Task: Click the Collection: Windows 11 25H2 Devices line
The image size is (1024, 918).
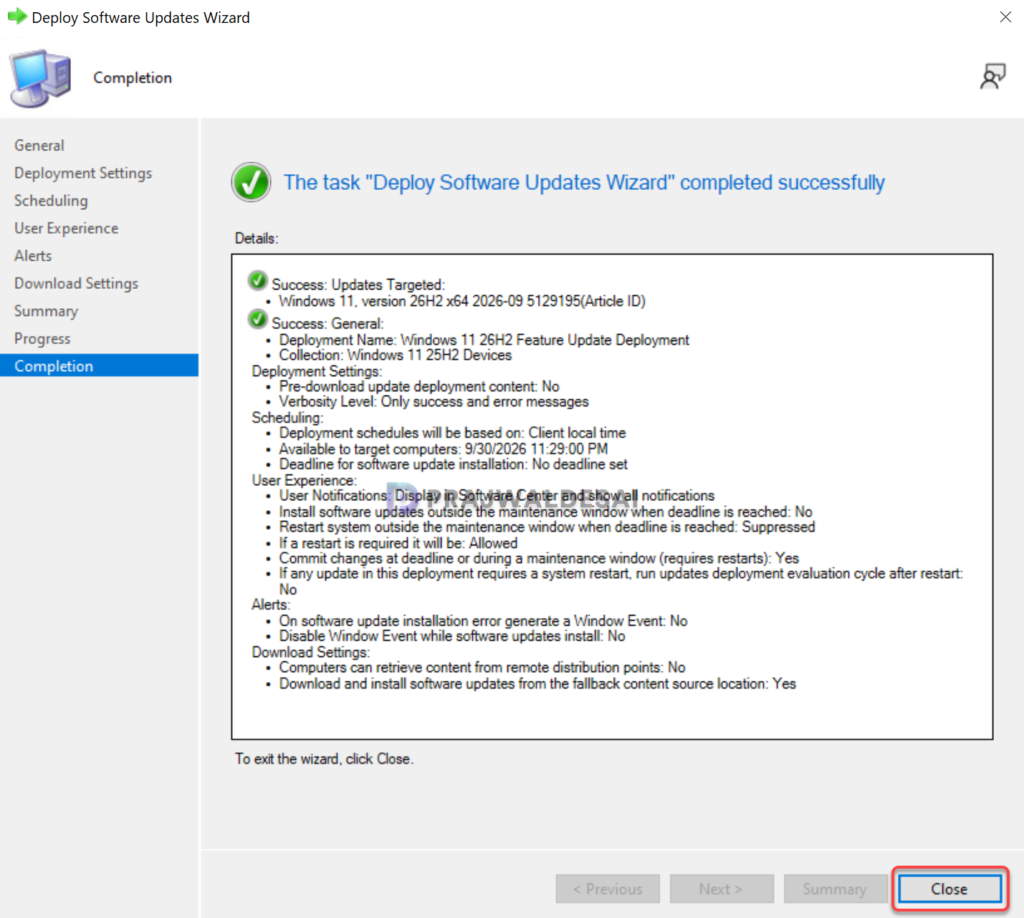Action: tap(395, 355)
